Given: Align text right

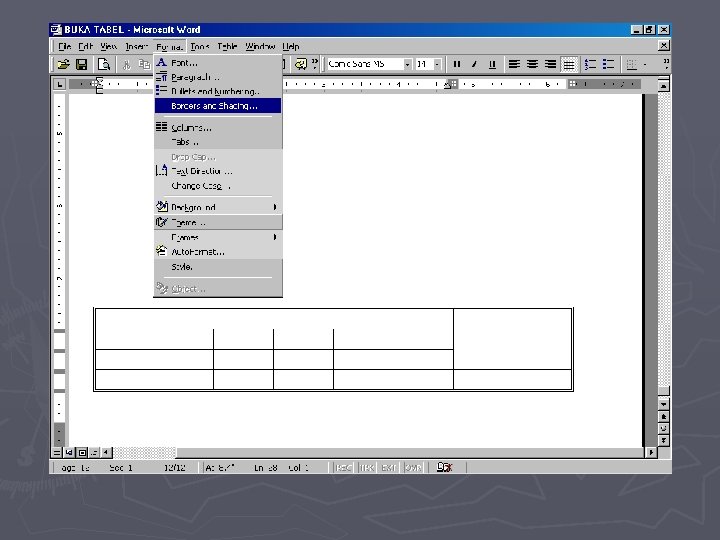Looking at the screenshot, I should pyautogui.click(x=550, y=64).
